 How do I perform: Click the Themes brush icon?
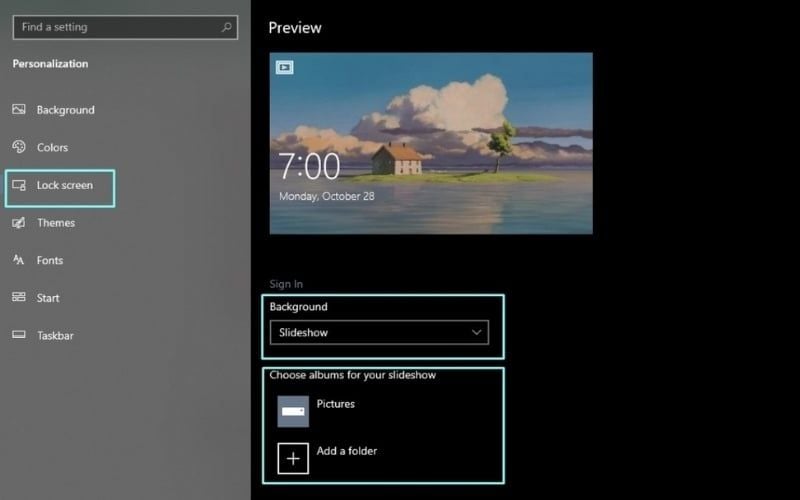pyautogui.click(x=19, y=223)
